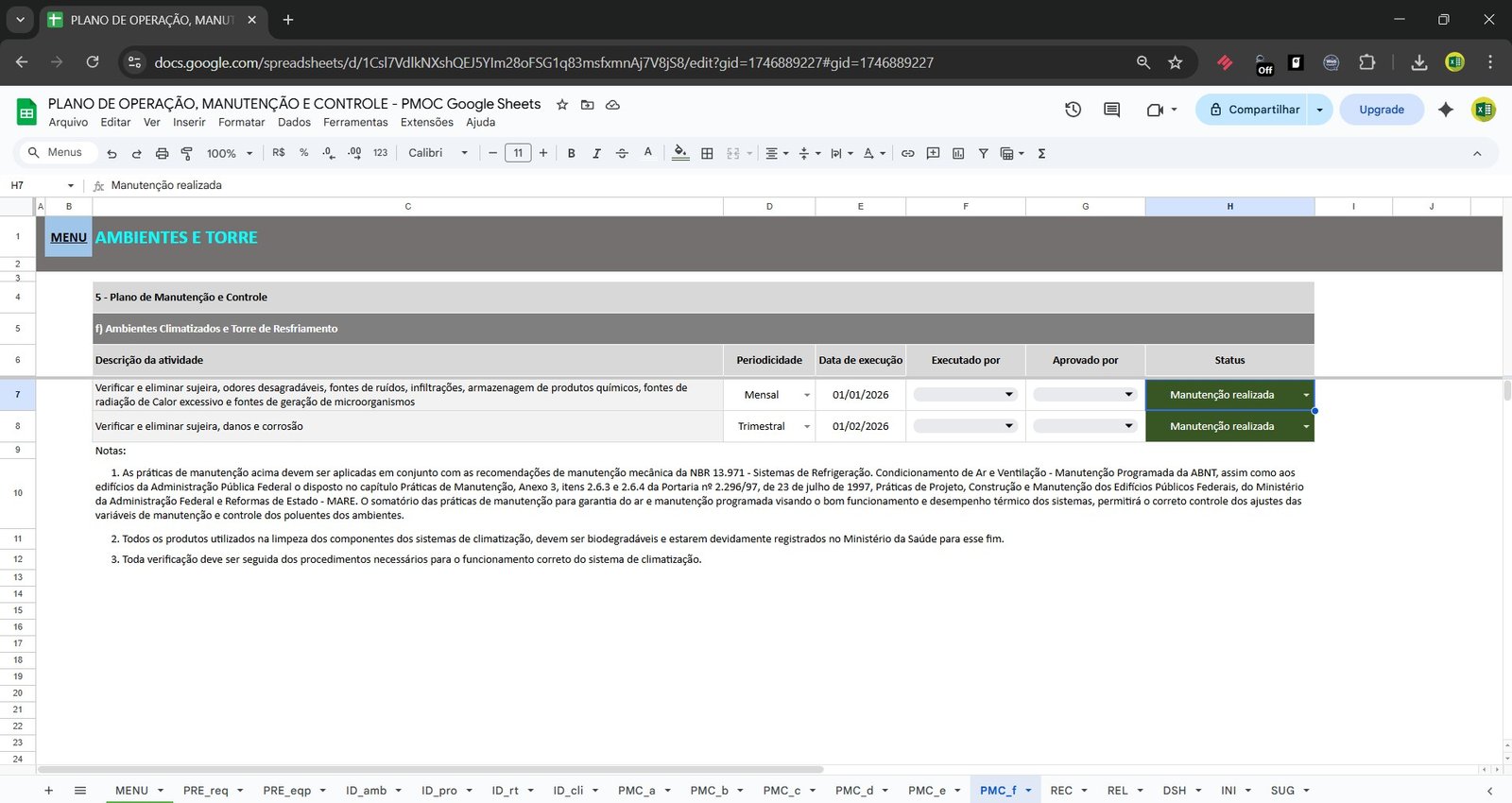Open version history clock icon
Viewport: 1512px width, 803px height.
(x=1073, y=110)
